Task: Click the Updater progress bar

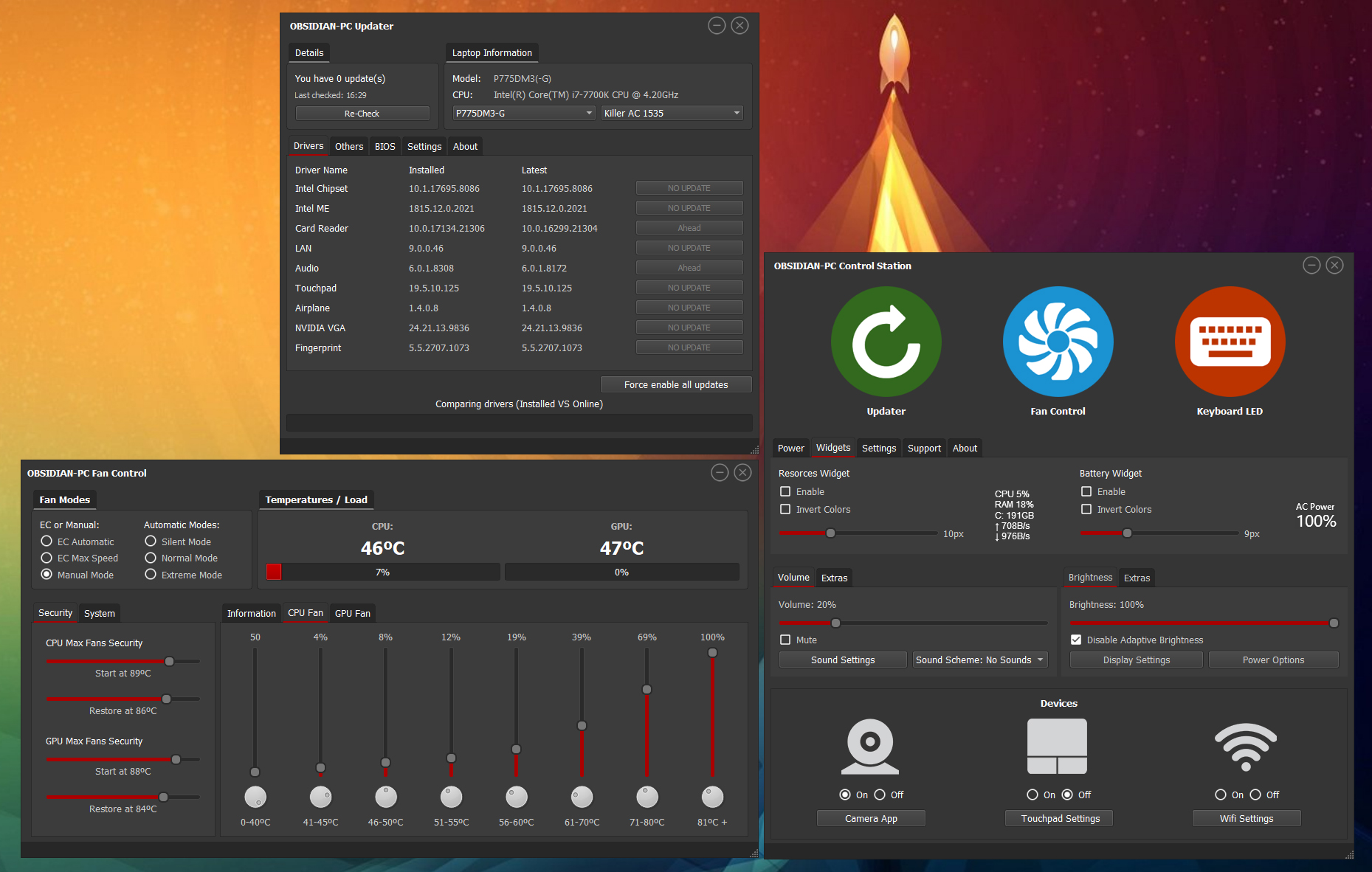Action: pos(520,423)
